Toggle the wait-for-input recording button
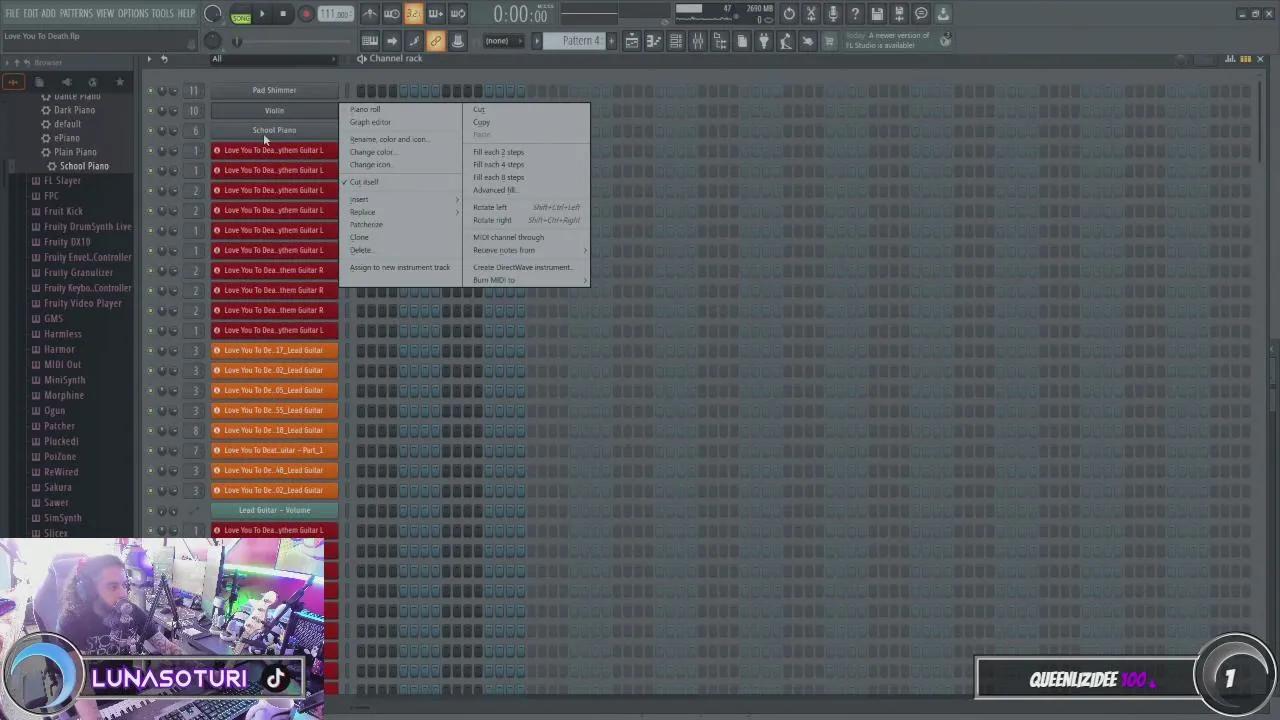 tap(391, 14)
